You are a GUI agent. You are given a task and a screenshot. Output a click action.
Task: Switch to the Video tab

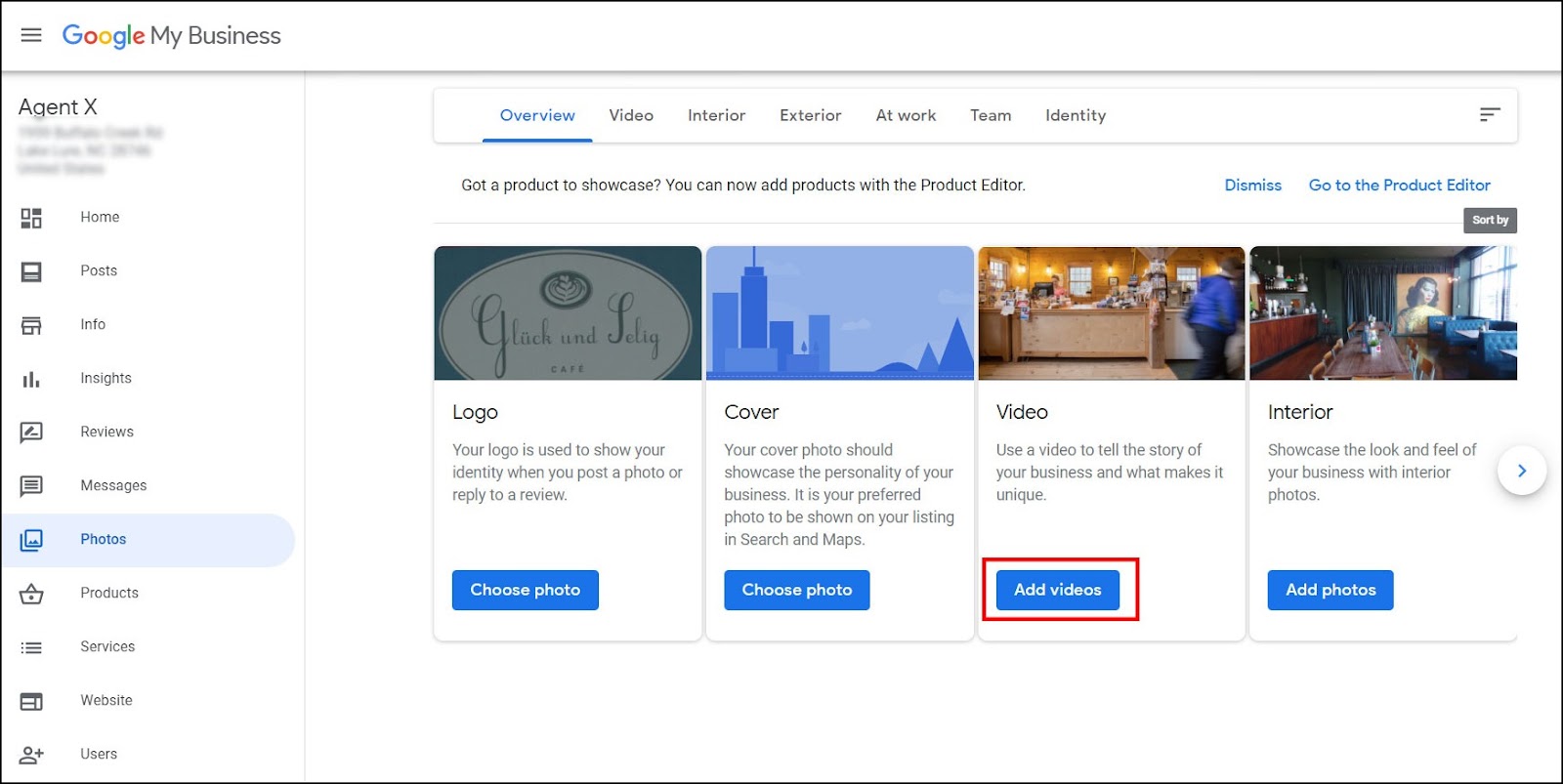click(x=631, y=115)
